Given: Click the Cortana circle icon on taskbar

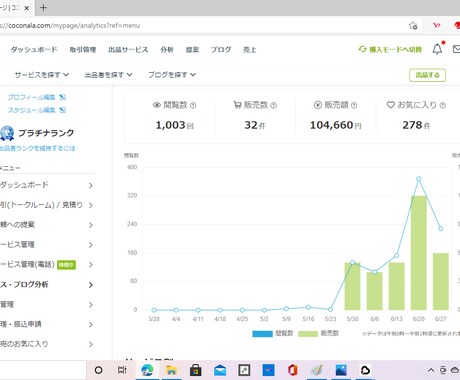Looking at the screenshot, I should 98,370.
